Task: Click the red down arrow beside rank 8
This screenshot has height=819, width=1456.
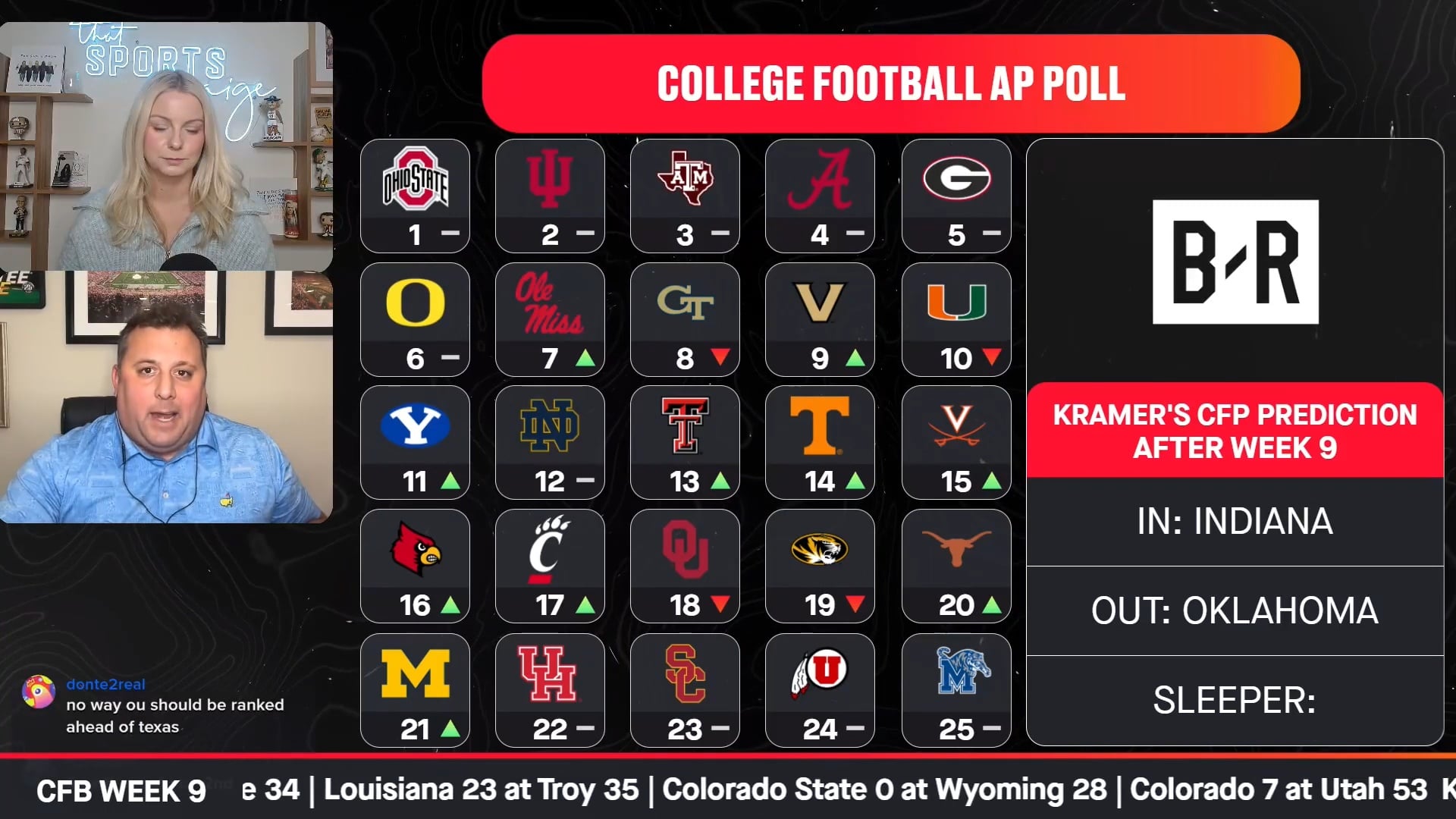Action: (x=720, y=356)
